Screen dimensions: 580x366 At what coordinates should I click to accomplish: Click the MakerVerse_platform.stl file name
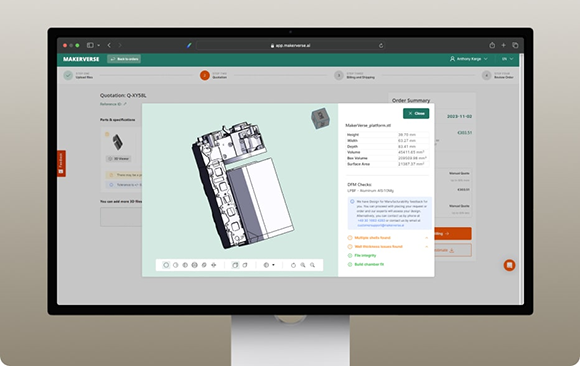(x=368, y=125)
